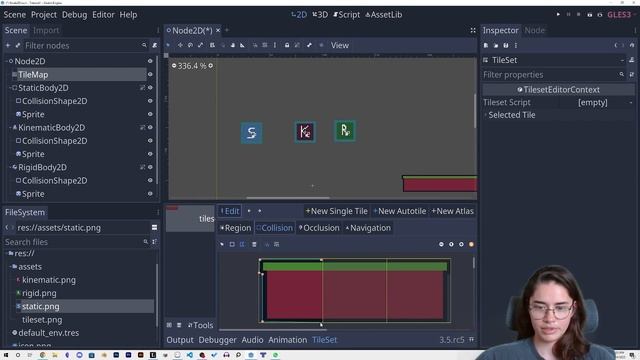Attach a script using Scene dock icon

(155, 45)
